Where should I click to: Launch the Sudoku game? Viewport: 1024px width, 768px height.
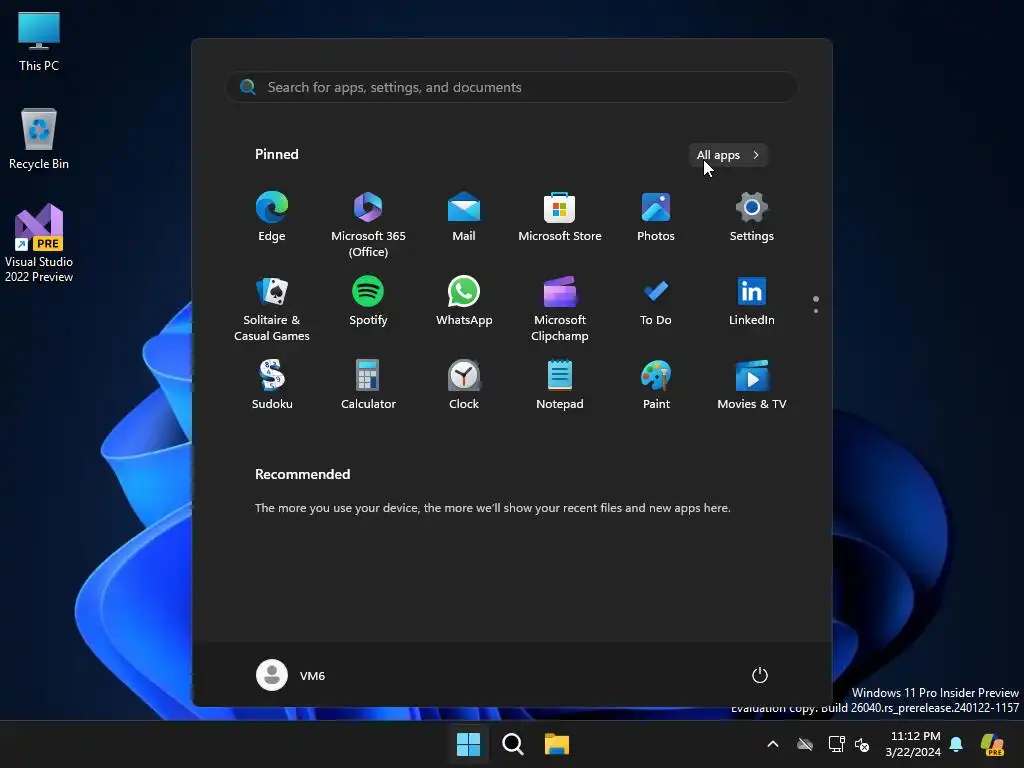point(272,385)
